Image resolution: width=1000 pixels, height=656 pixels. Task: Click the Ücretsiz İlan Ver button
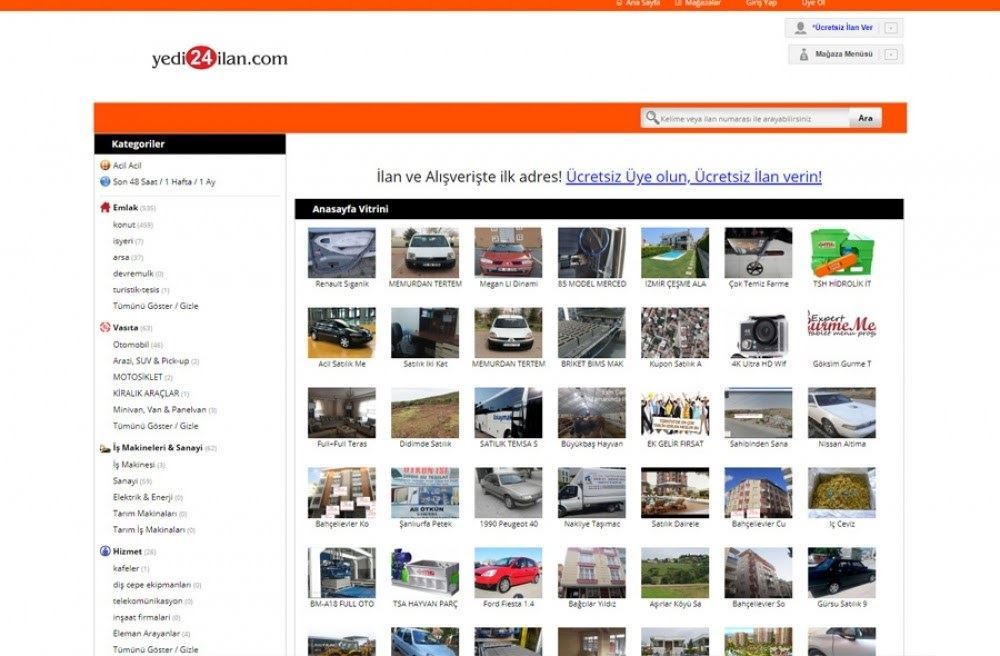[x=844, y=28]
